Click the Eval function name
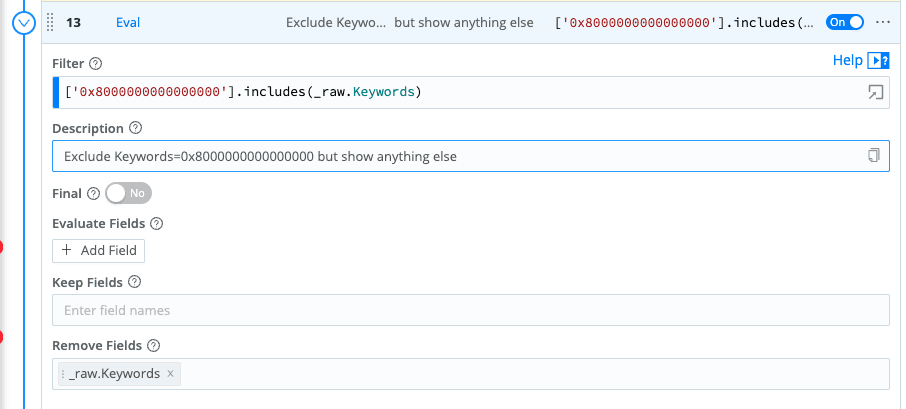The height and width of the screenshot is (409, 906). (128, 22)
